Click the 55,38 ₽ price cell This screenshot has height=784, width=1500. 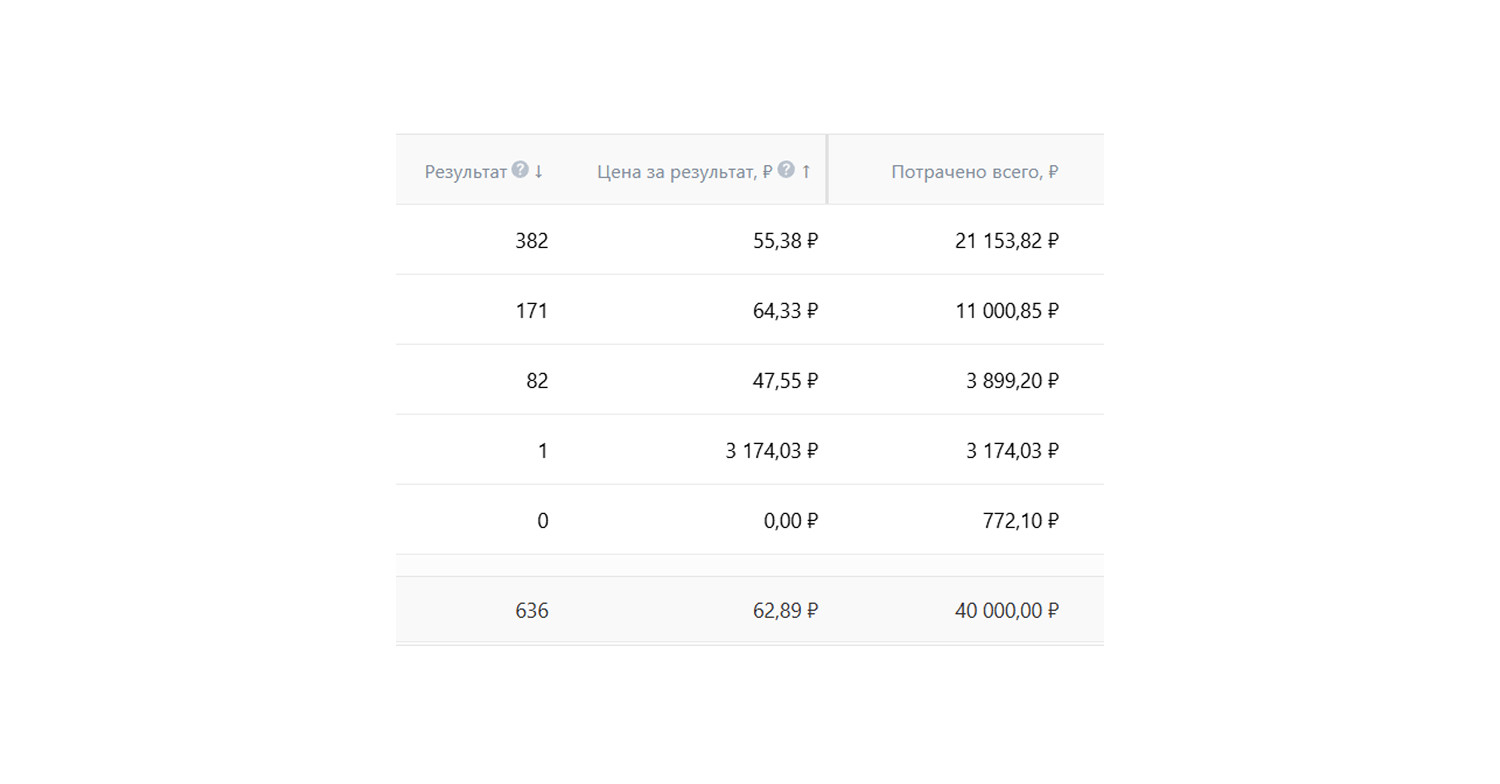pyautogui.click(x=785, y=241)
